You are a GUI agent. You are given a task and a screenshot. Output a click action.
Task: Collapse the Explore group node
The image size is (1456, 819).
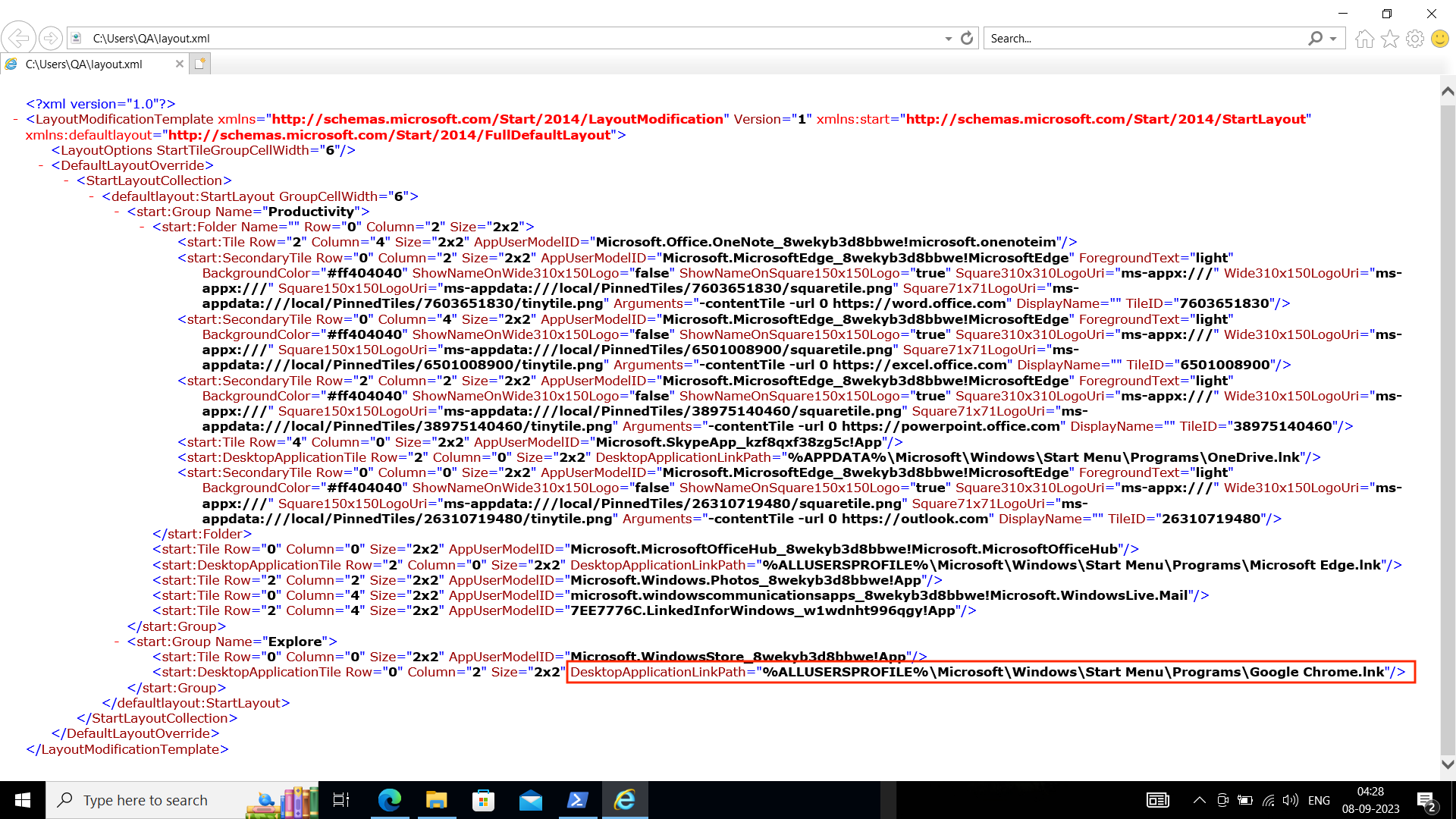[x=117, y=642]
